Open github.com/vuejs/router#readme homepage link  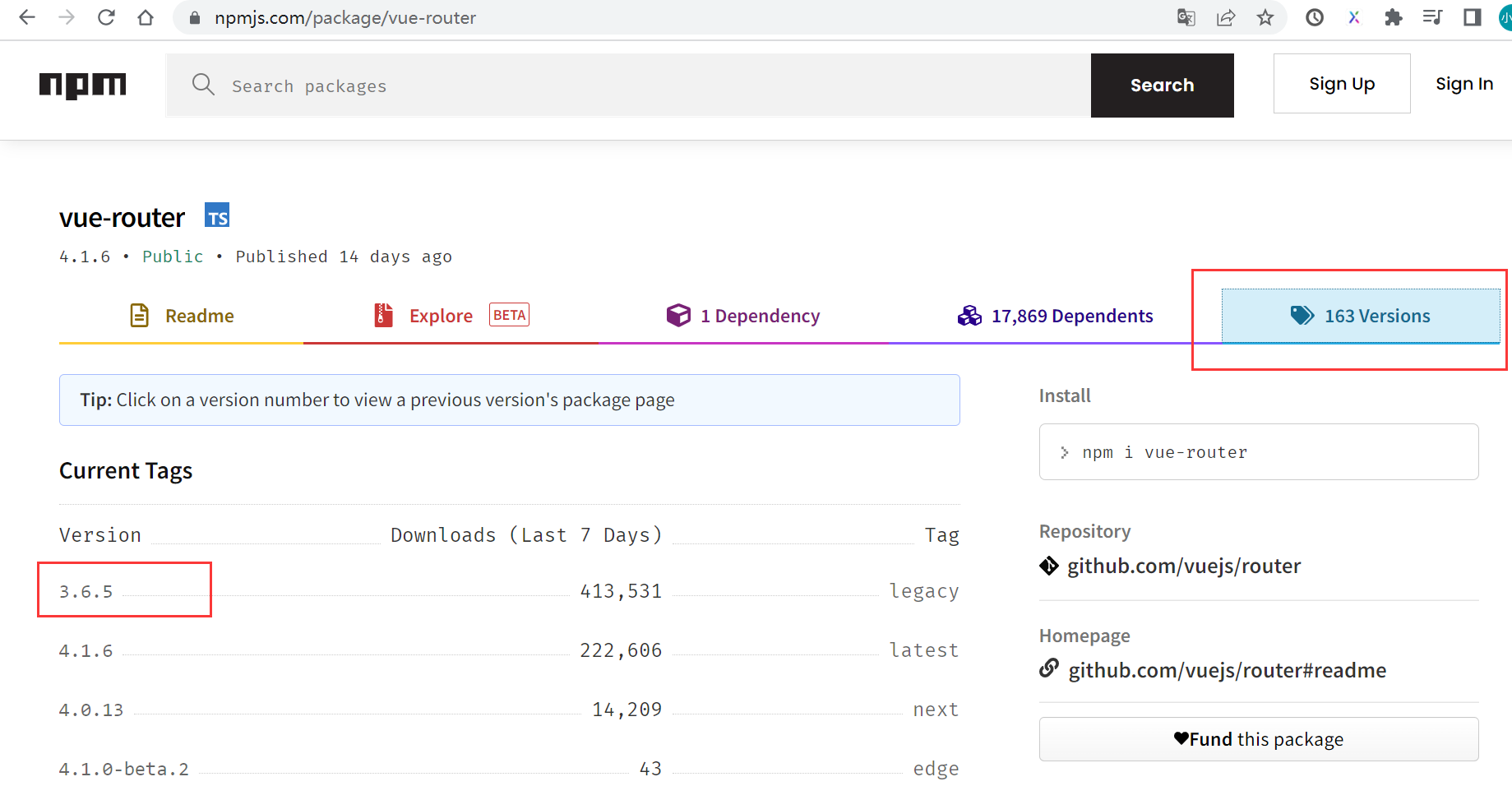(1227, 670)
